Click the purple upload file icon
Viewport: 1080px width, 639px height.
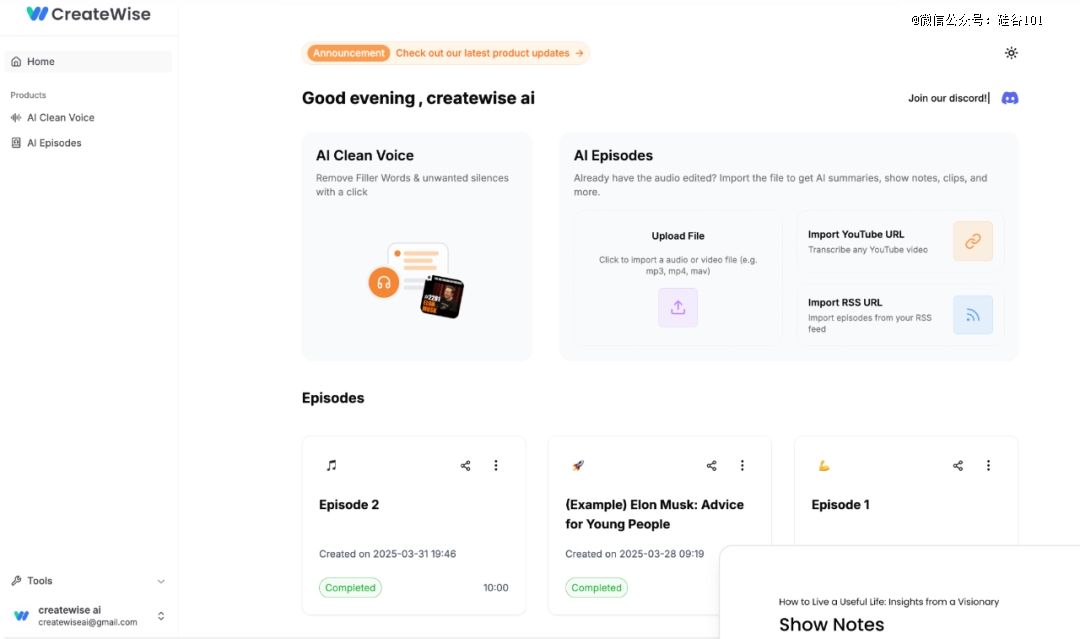(x=678, y=307)
